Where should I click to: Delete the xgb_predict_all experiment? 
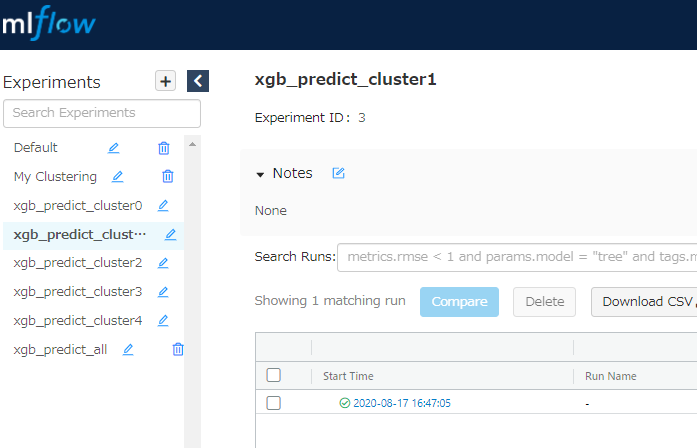pyautogui.click(x=178, y=349)
